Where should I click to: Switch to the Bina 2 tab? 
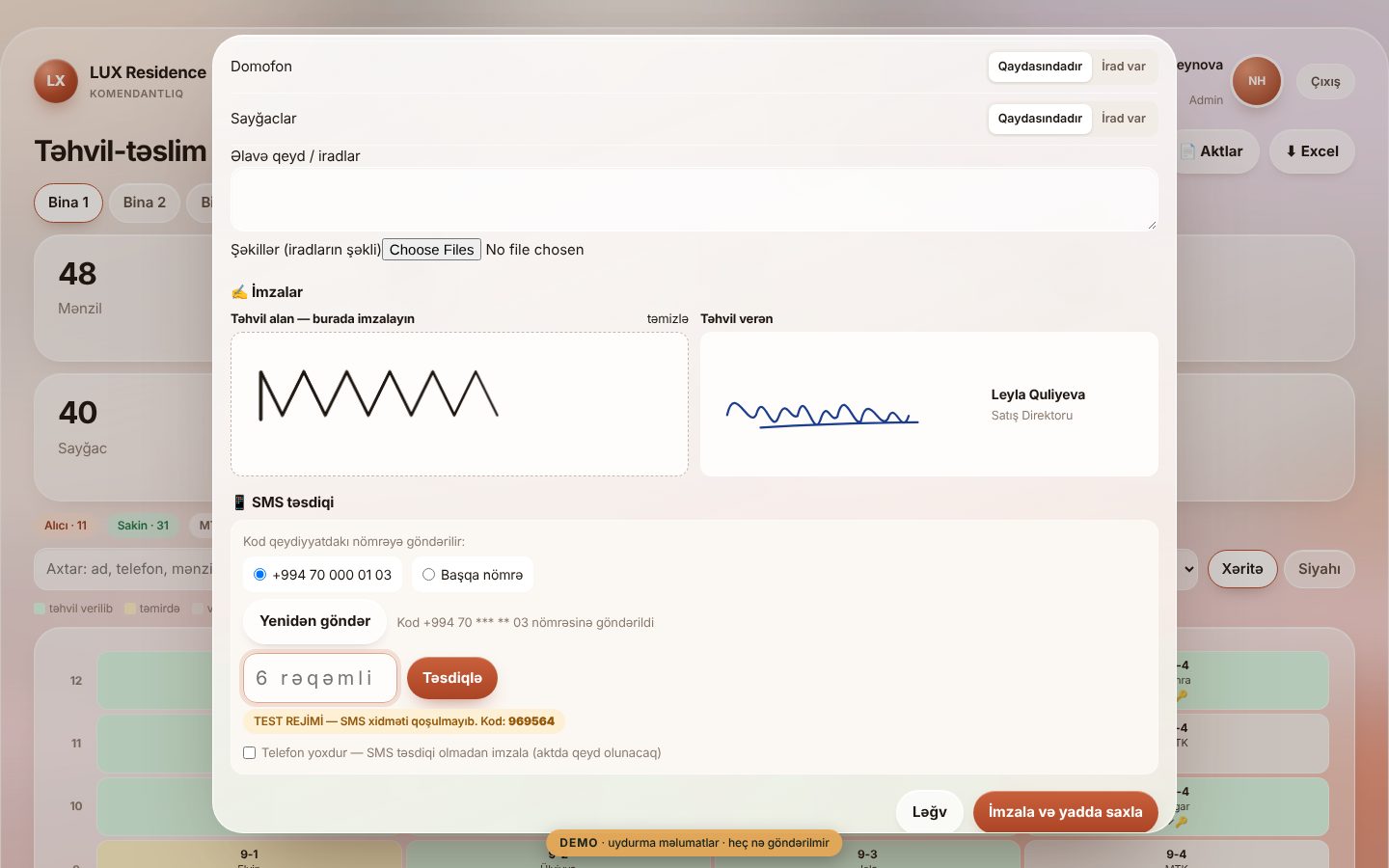click(x=145, y=203)
